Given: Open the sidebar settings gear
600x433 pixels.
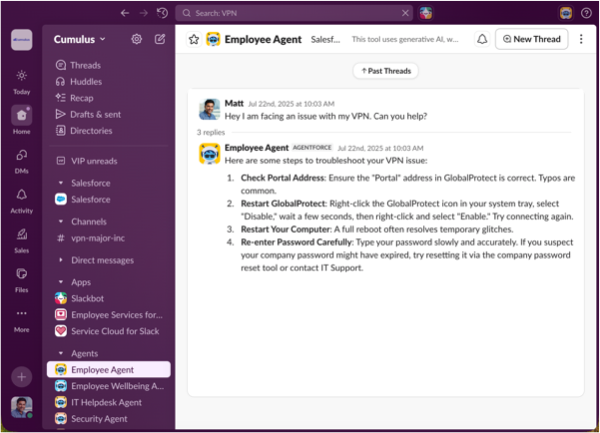Looking at the screenshot, I should (137, 39).
